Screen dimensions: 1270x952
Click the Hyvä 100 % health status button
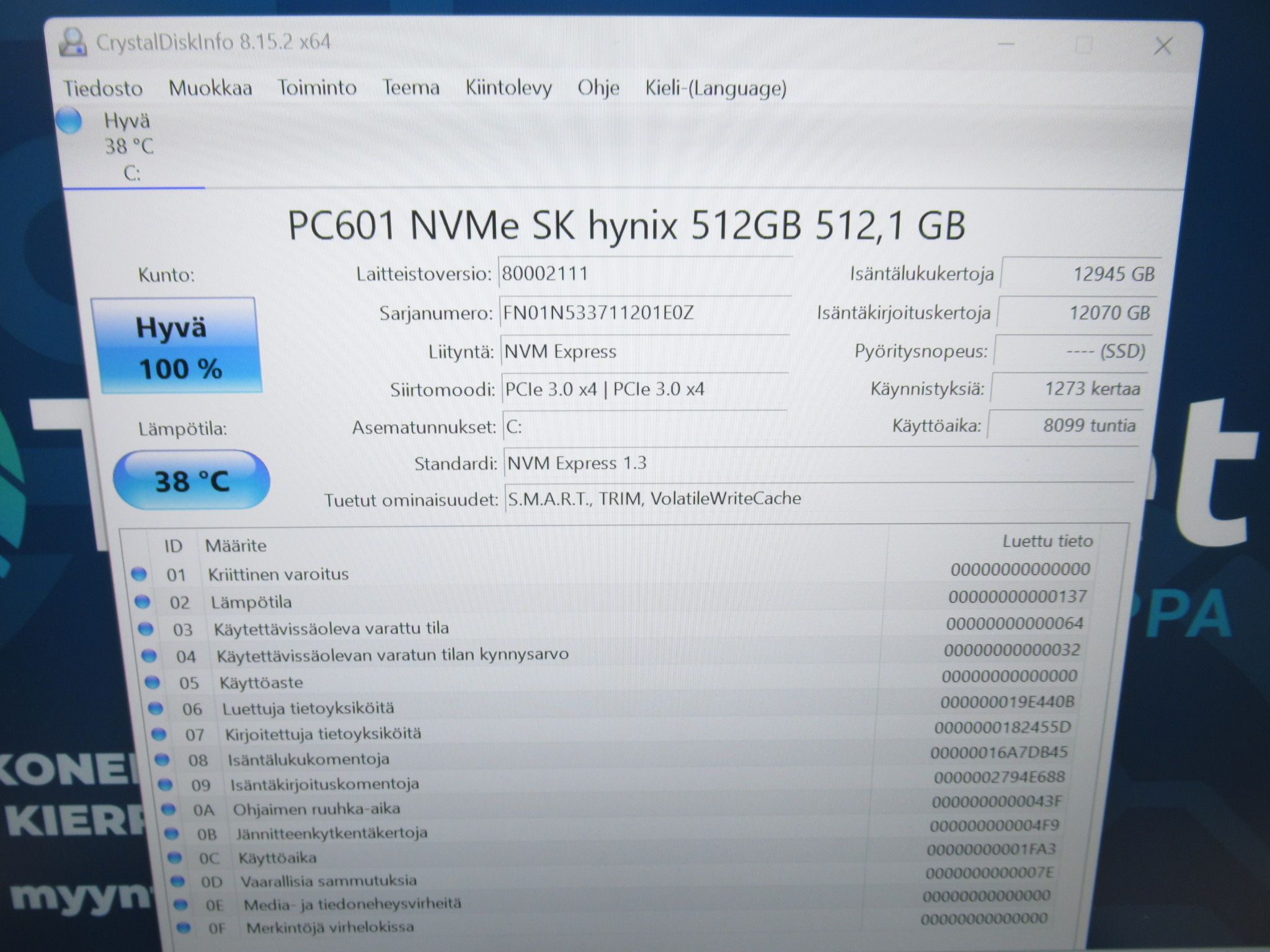pos(177,346)
